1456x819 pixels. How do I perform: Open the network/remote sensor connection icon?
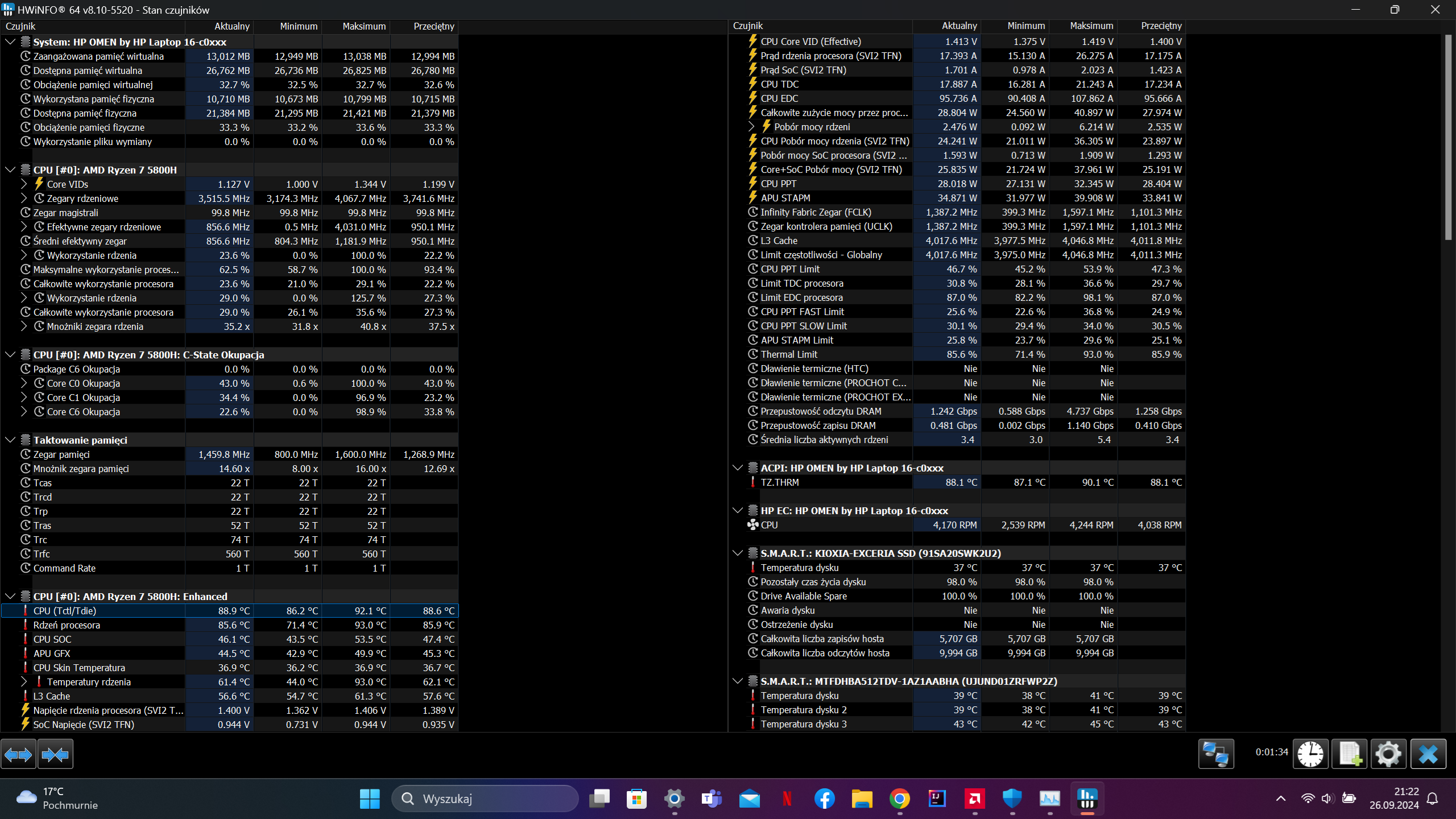[1216, 754]
